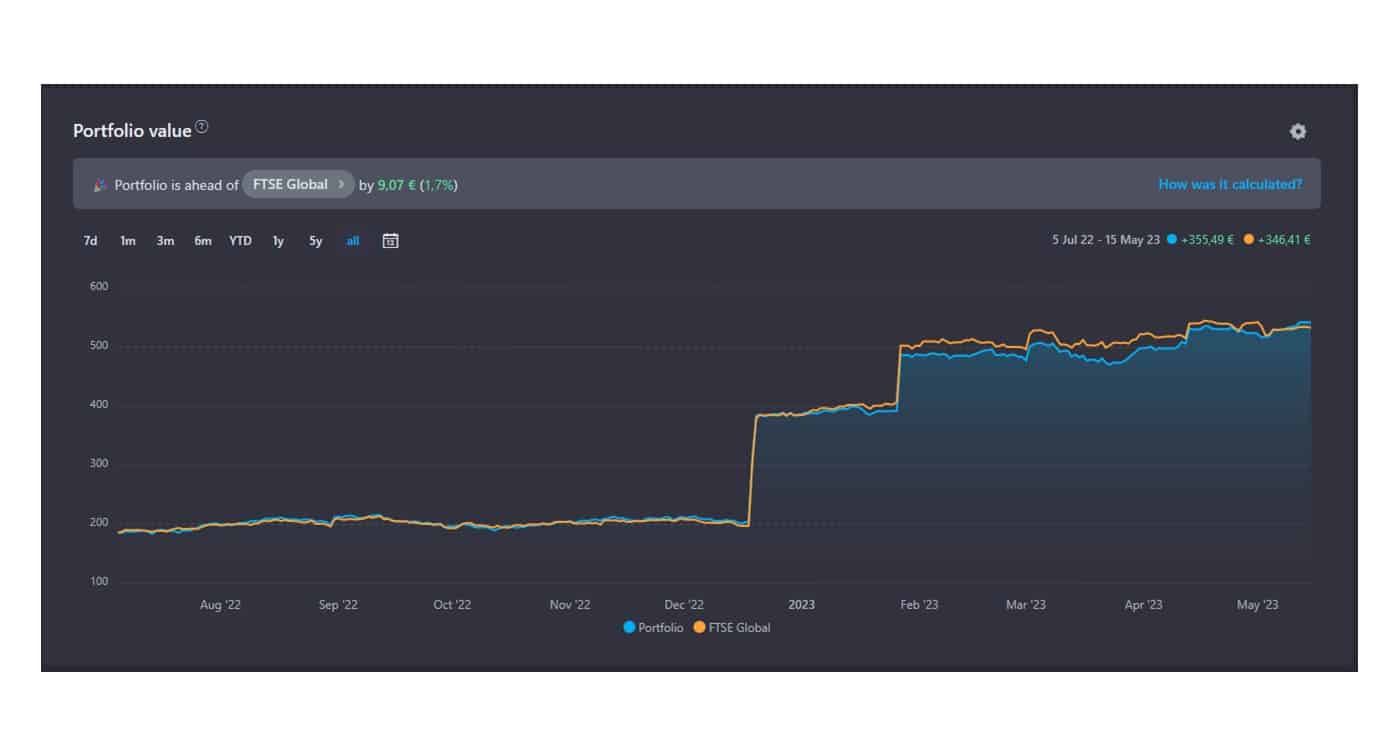Switch chart to 1y range

click(278, 241)
